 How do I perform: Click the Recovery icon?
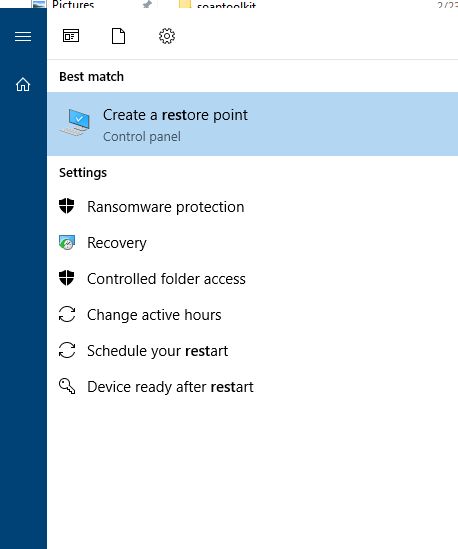coord(67,243)
